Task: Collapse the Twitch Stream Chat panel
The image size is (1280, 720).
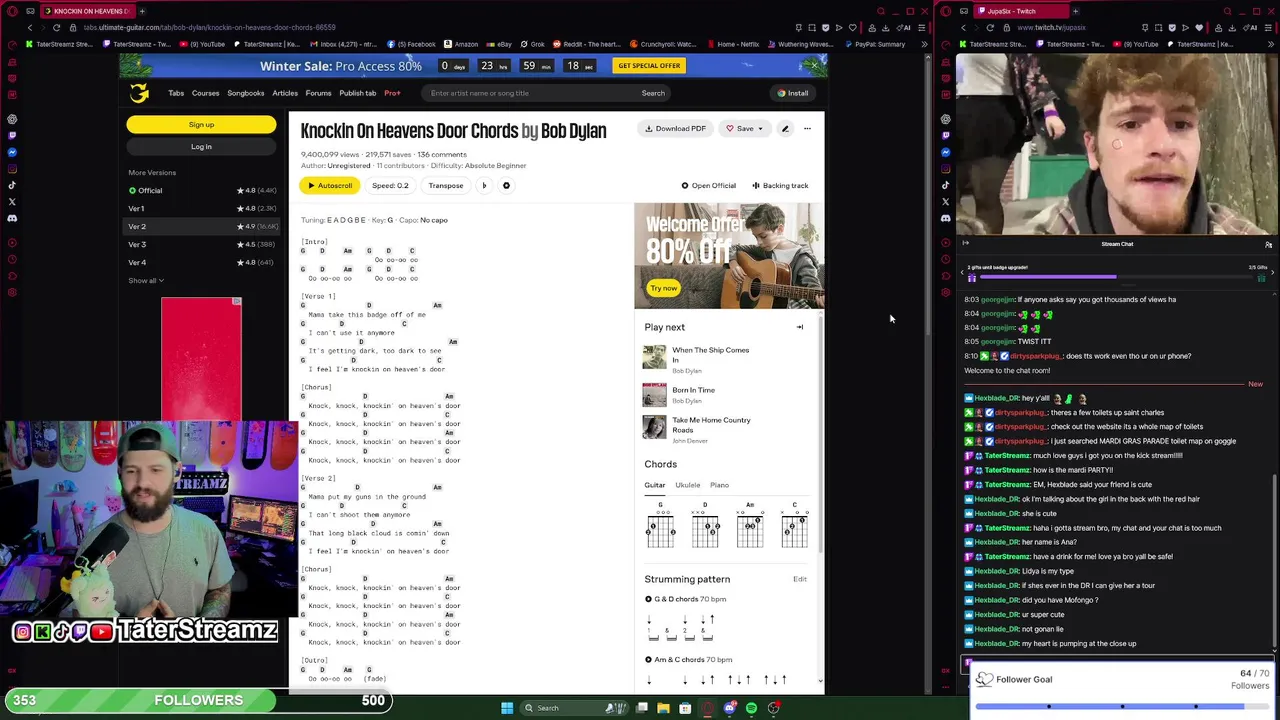Action: (x=965, y=244)
